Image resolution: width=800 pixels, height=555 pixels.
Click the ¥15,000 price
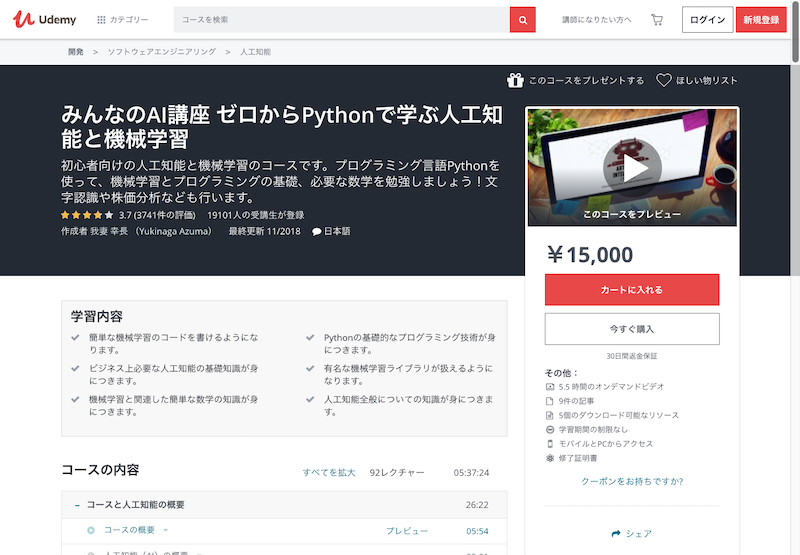click(590, 255)
